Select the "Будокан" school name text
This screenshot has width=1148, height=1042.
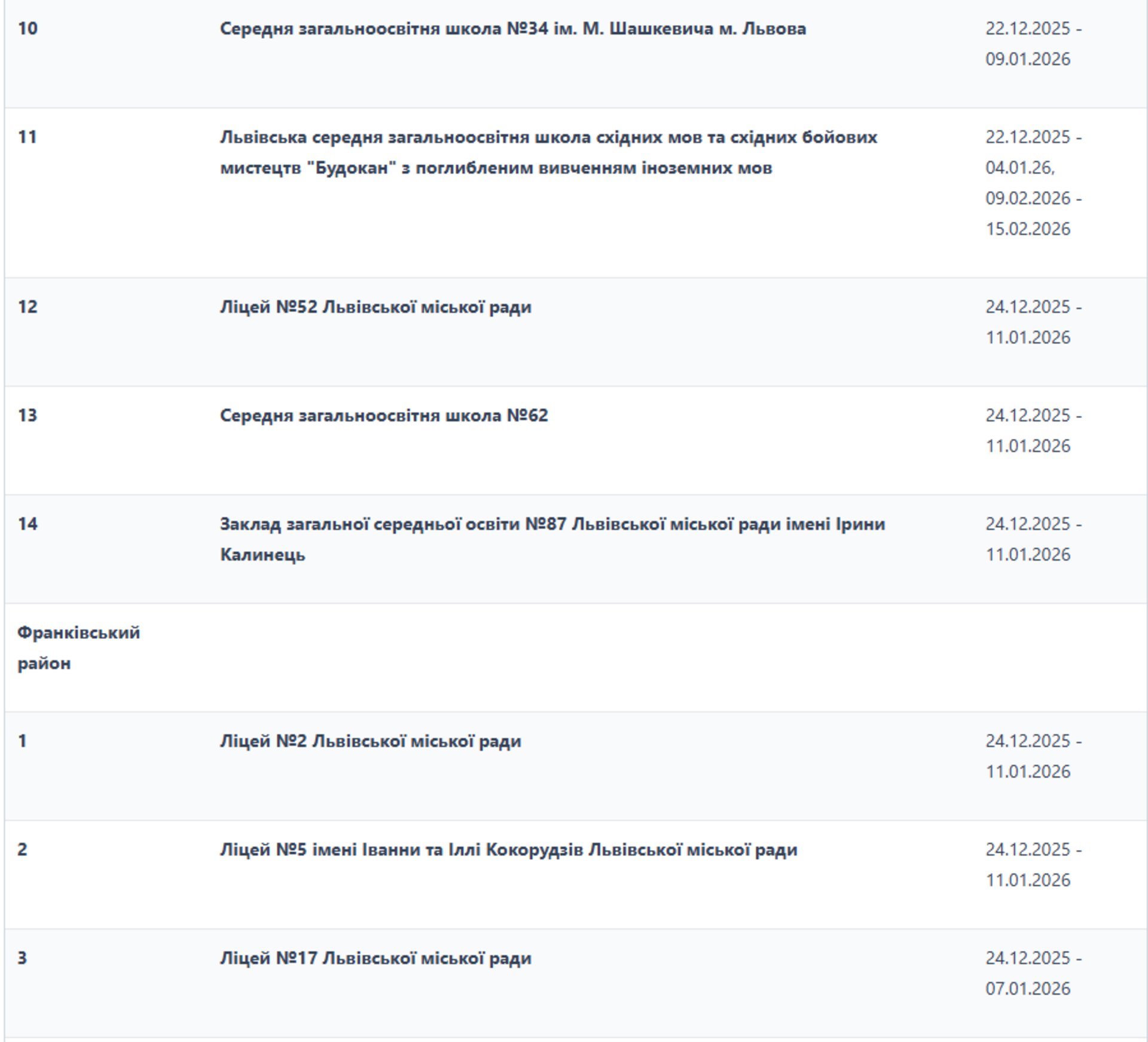coord(548,152)
